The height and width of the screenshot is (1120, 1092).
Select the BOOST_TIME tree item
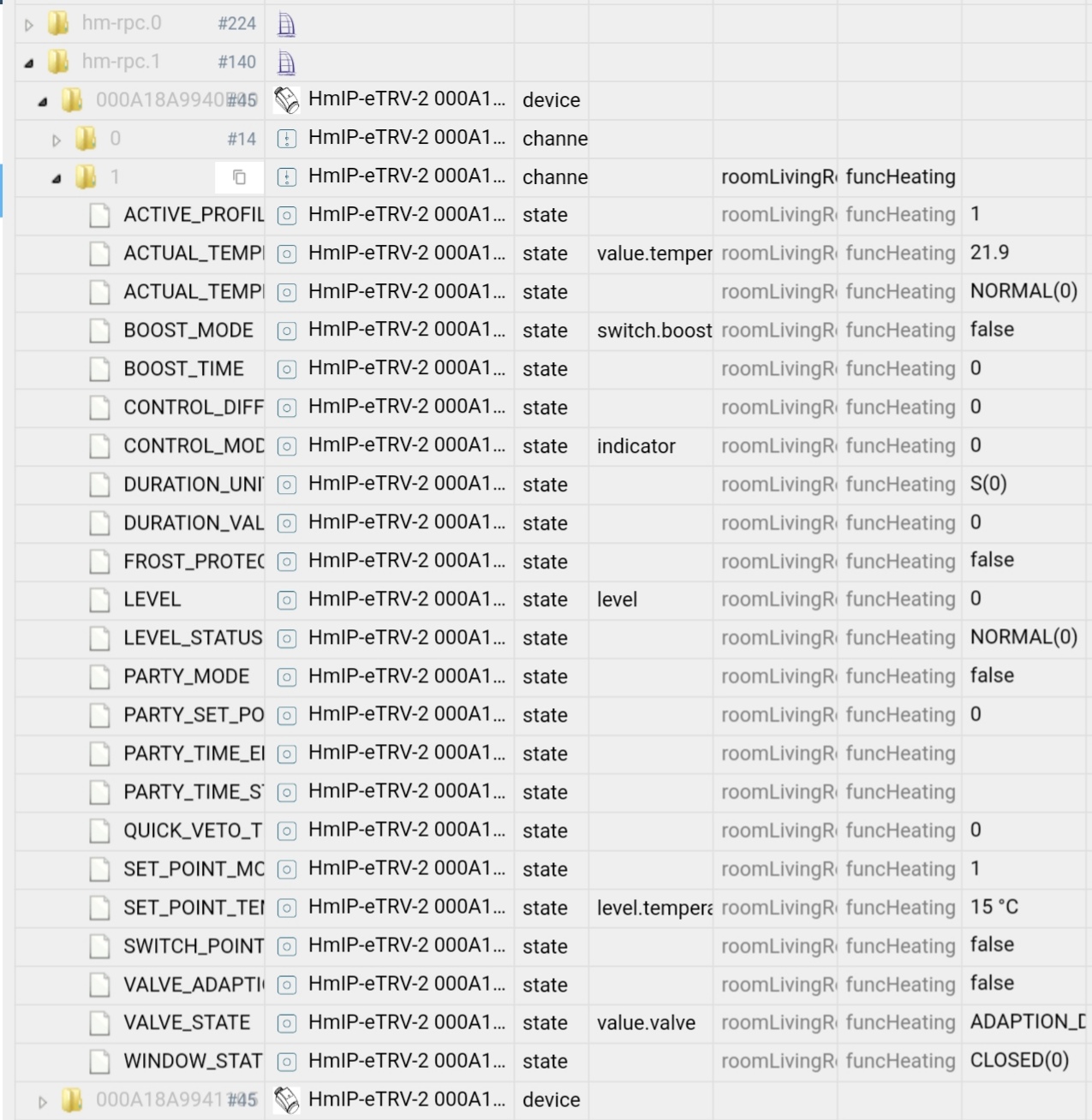point(183,369)
